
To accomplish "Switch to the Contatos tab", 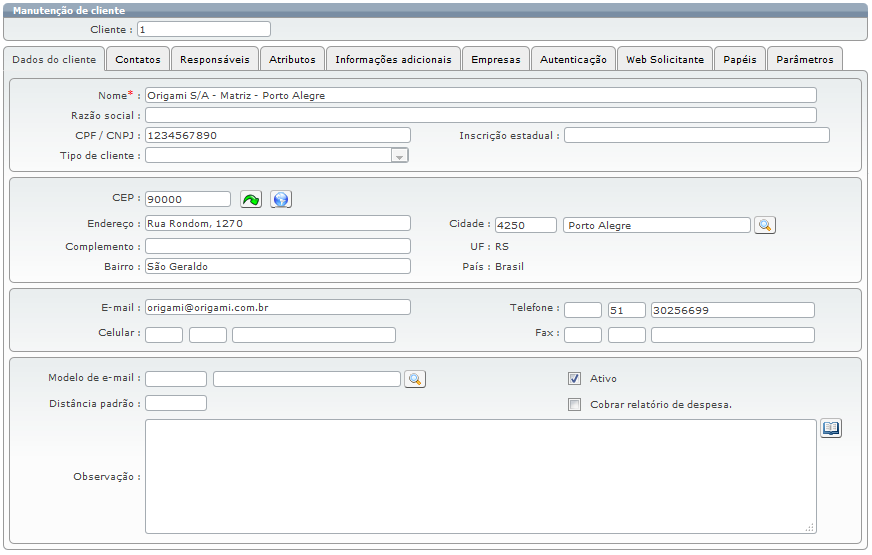I will [x=138, y=59].
